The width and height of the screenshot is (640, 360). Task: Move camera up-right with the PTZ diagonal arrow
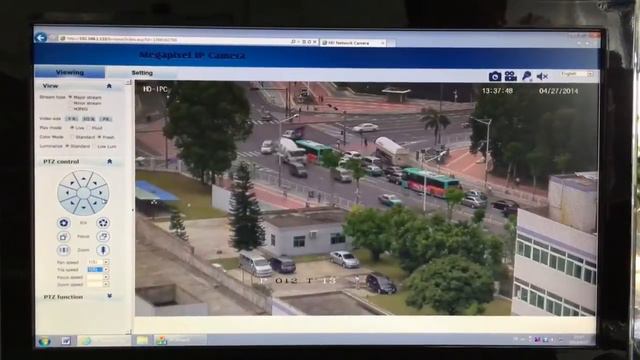[x=95, y=184]
